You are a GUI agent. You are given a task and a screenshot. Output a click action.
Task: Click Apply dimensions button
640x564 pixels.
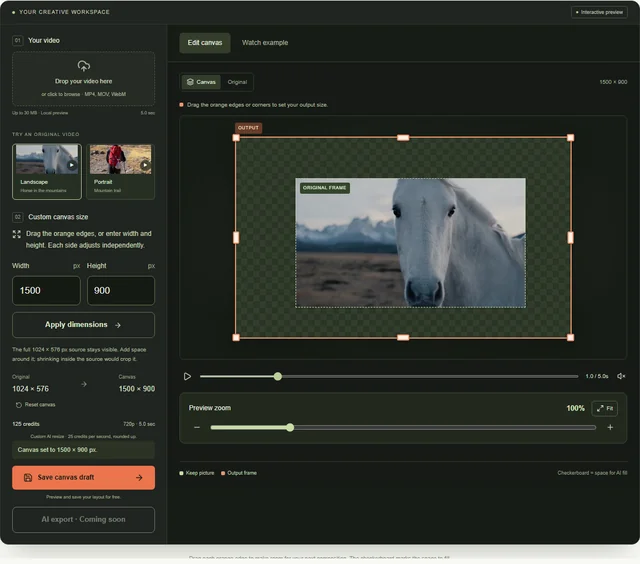(83, 325)
